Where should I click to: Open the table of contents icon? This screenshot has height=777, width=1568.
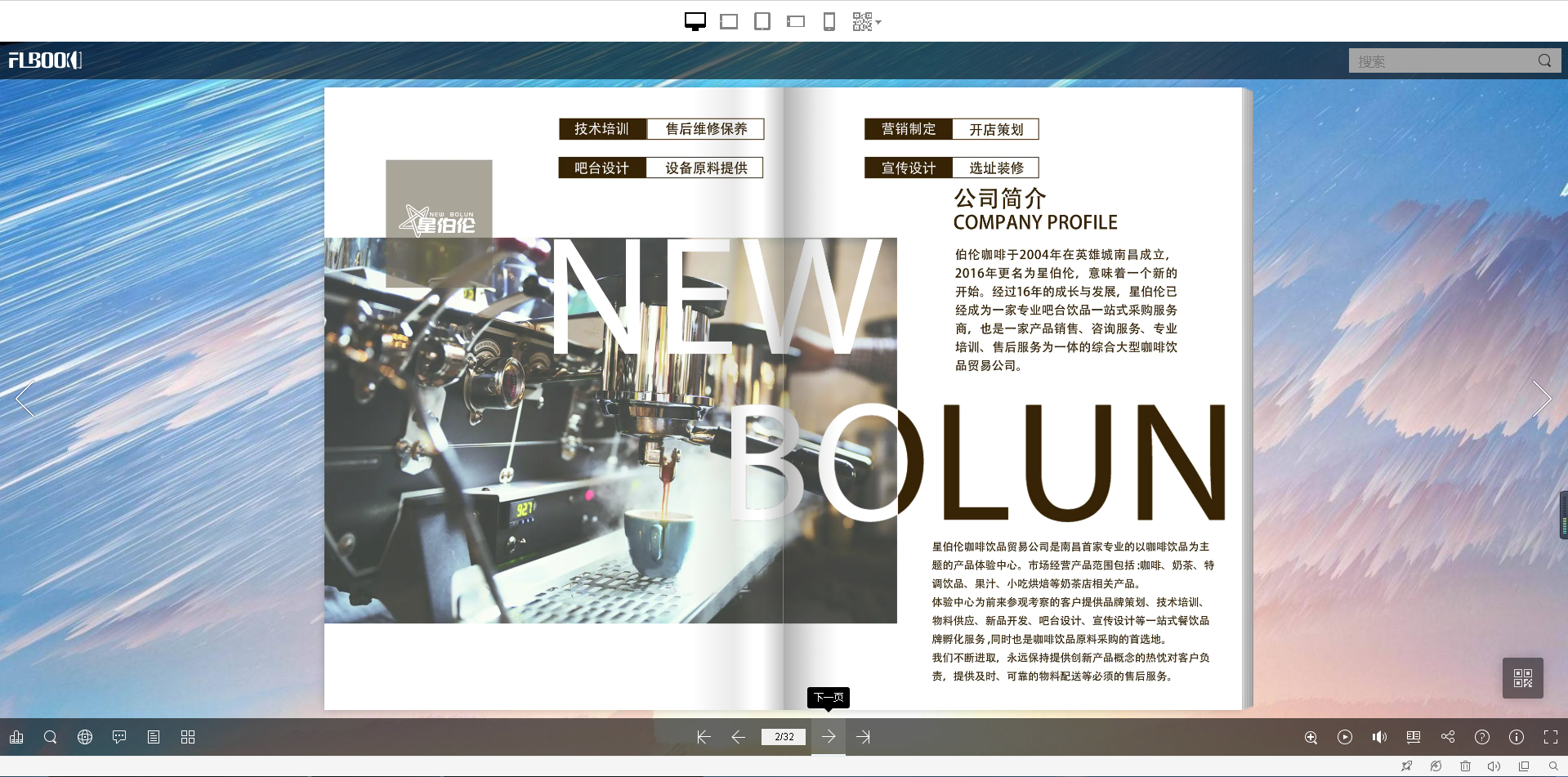[154, 737]
